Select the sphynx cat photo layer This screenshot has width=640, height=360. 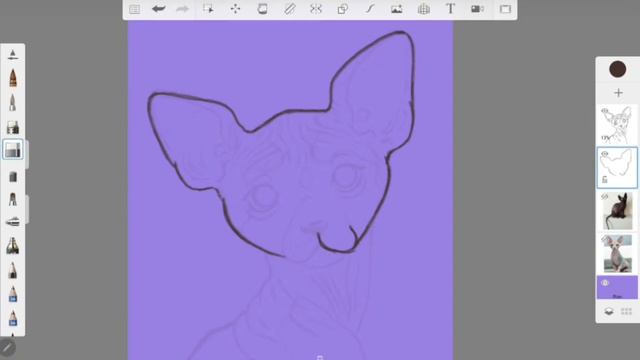[617, 254]
